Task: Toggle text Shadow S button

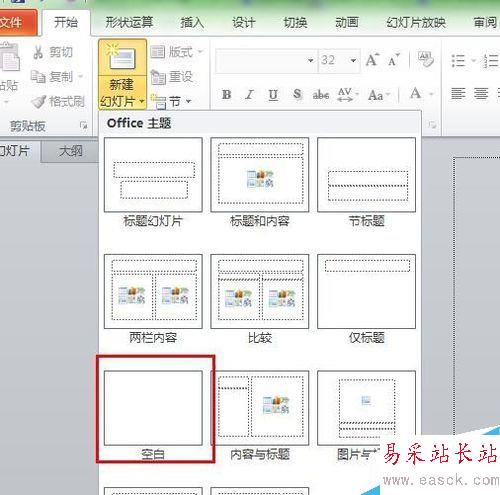Action: pos(297,94)
